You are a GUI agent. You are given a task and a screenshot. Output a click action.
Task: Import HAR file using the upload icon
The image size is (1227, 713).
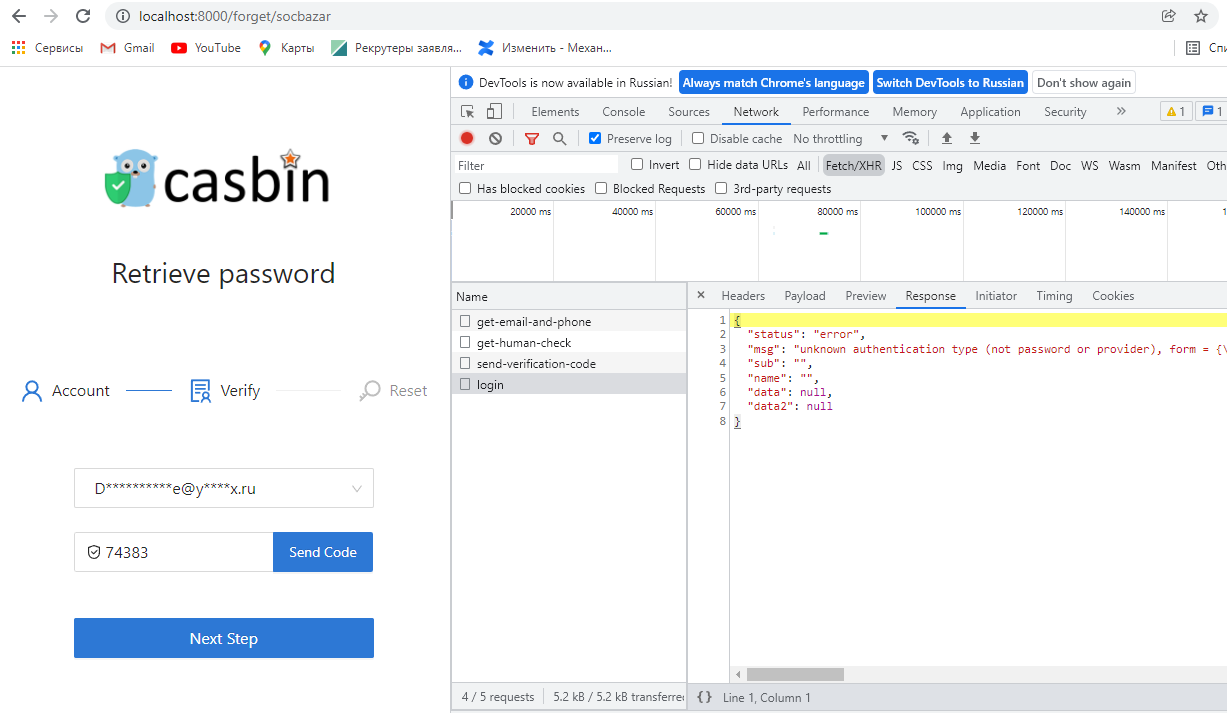click(946, 138)
